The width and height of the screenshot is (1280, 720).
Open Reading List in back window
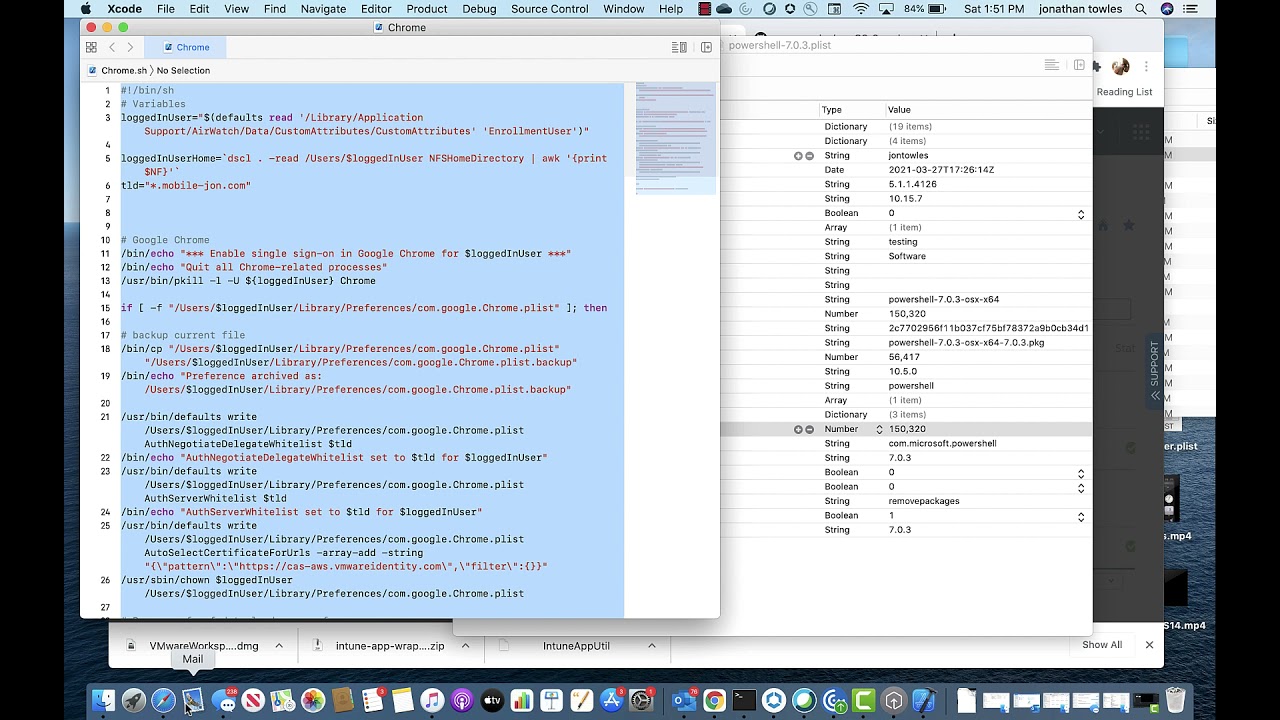[1124, 92]
